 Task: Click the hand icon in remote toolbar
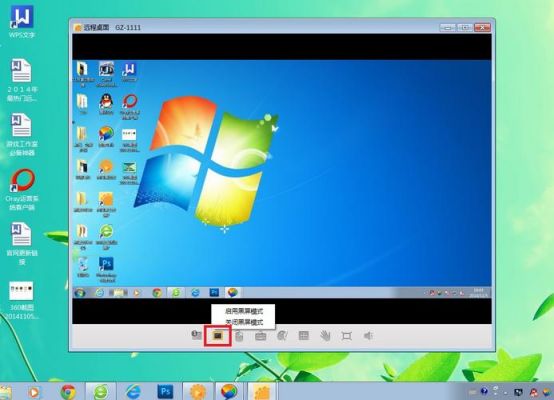(x=325, y=335)
